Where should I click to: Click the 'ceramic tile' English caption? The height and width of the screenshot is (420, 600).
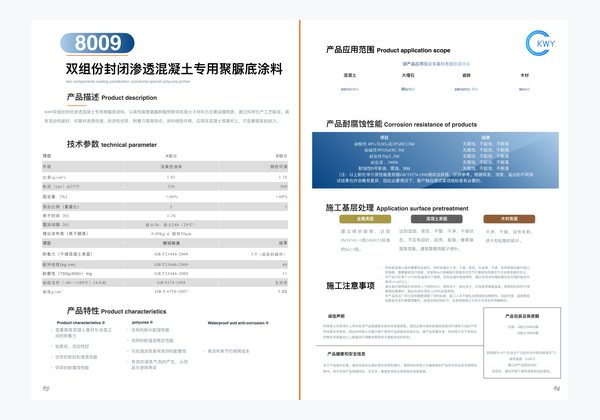[x=466, y=89]
